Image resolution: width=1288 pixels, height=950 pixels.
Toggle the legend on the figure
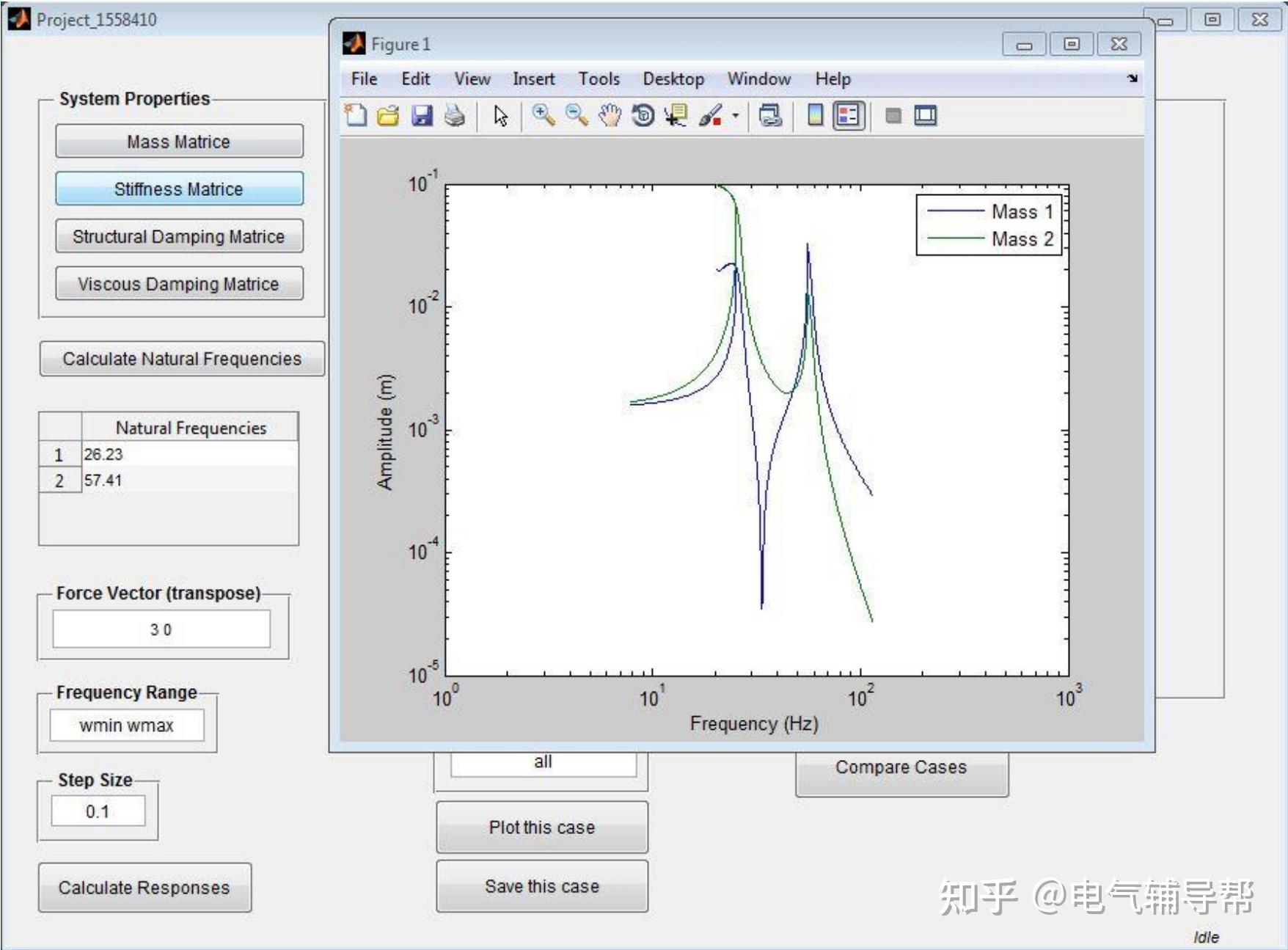coord(849,115)
